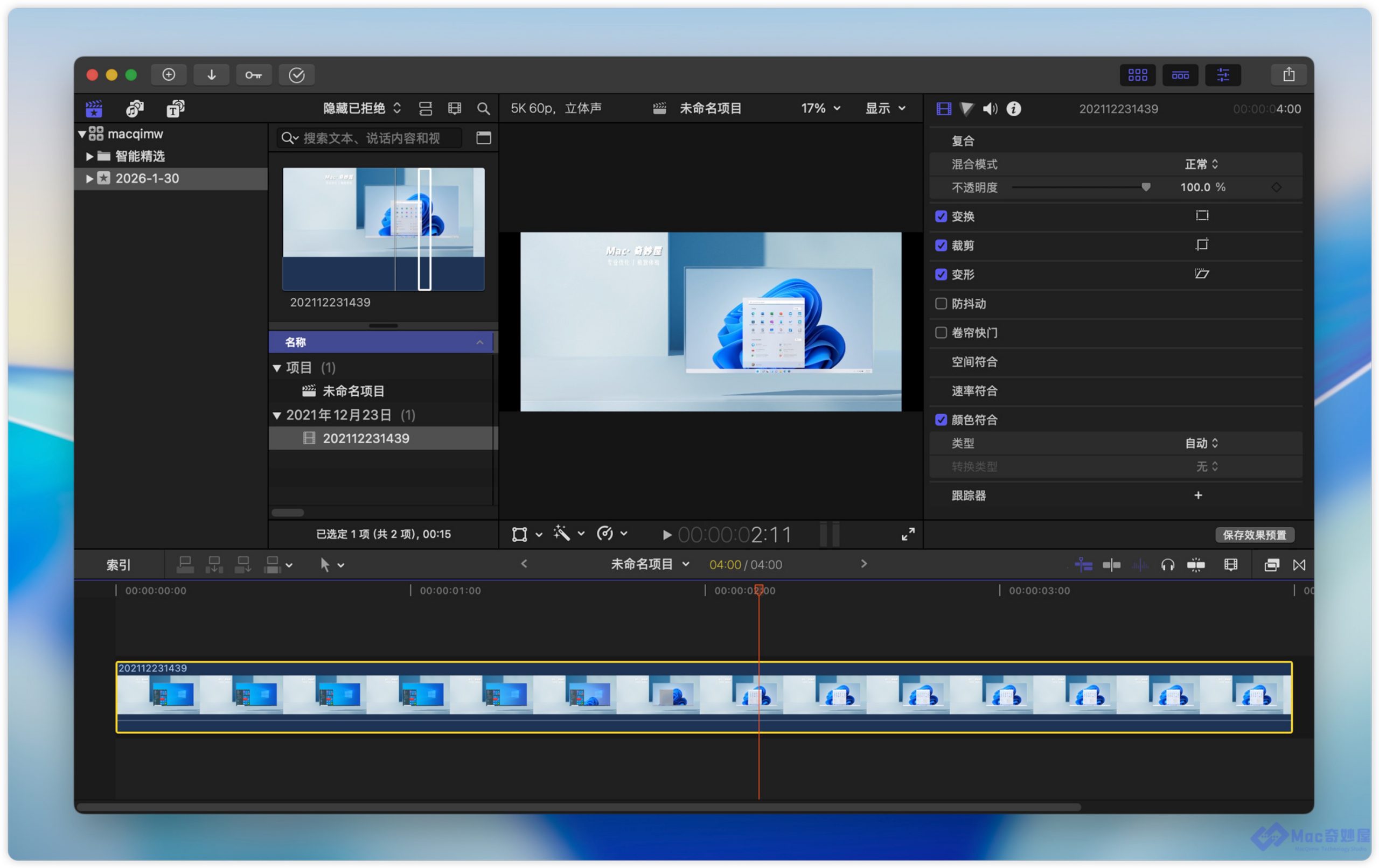Open the audio inspector speaker icon
The height and width of the screenshot is (868, 1379).
point(990,109)
